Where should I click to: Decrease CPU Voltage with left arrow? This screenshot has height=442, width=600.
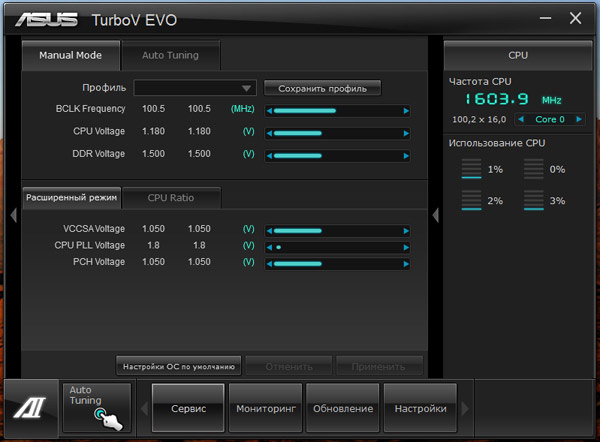click(269, 134)
